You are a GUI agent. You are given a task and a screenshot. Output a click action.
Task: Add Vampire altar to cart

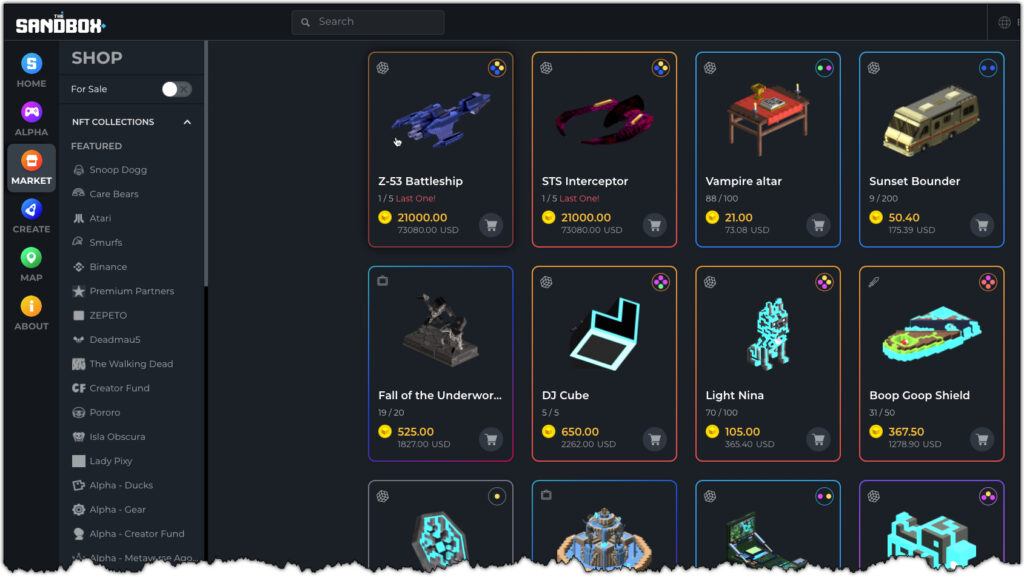(x=818, y=225)
